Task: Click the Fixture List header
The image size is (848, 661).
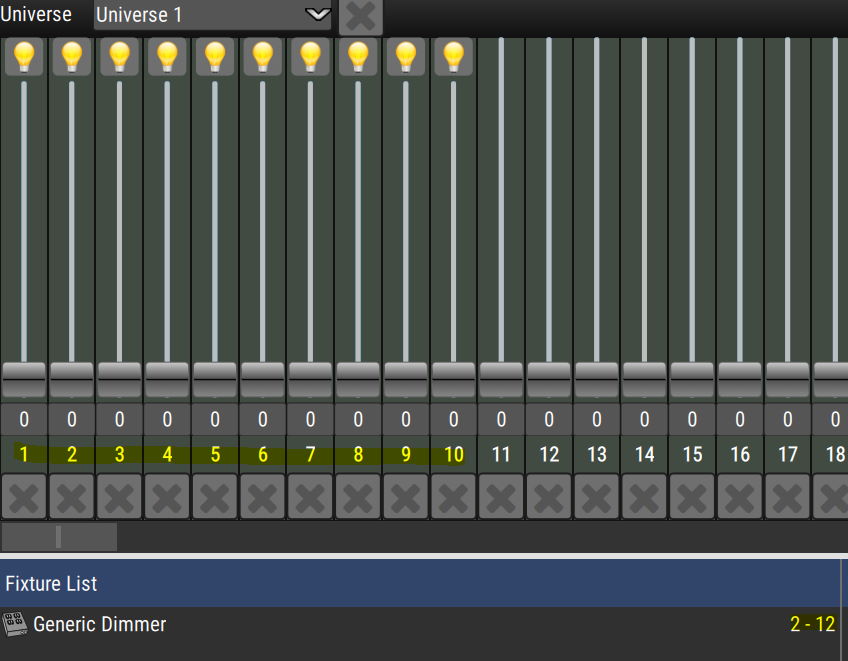Action: [420, 583]
